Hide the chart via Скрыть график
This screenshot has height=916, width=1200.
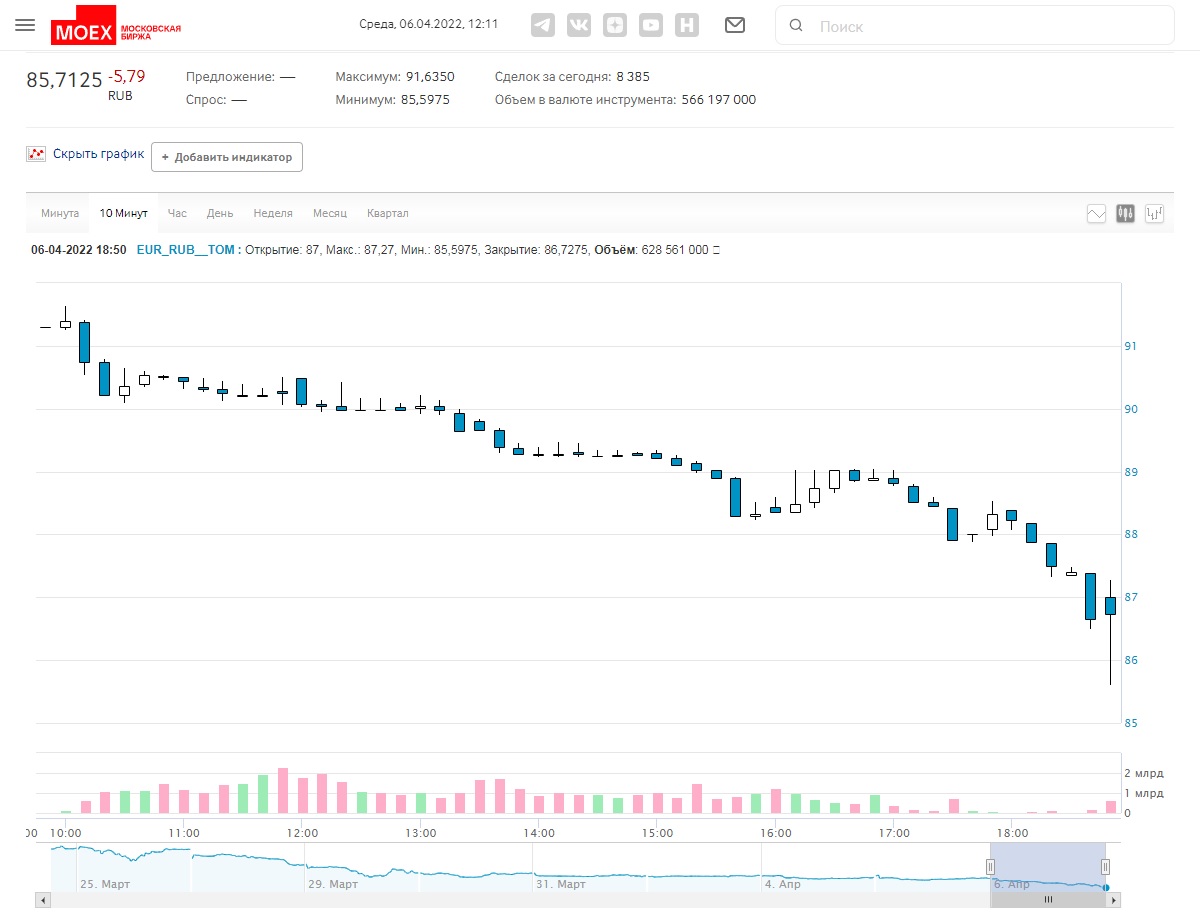98,154
